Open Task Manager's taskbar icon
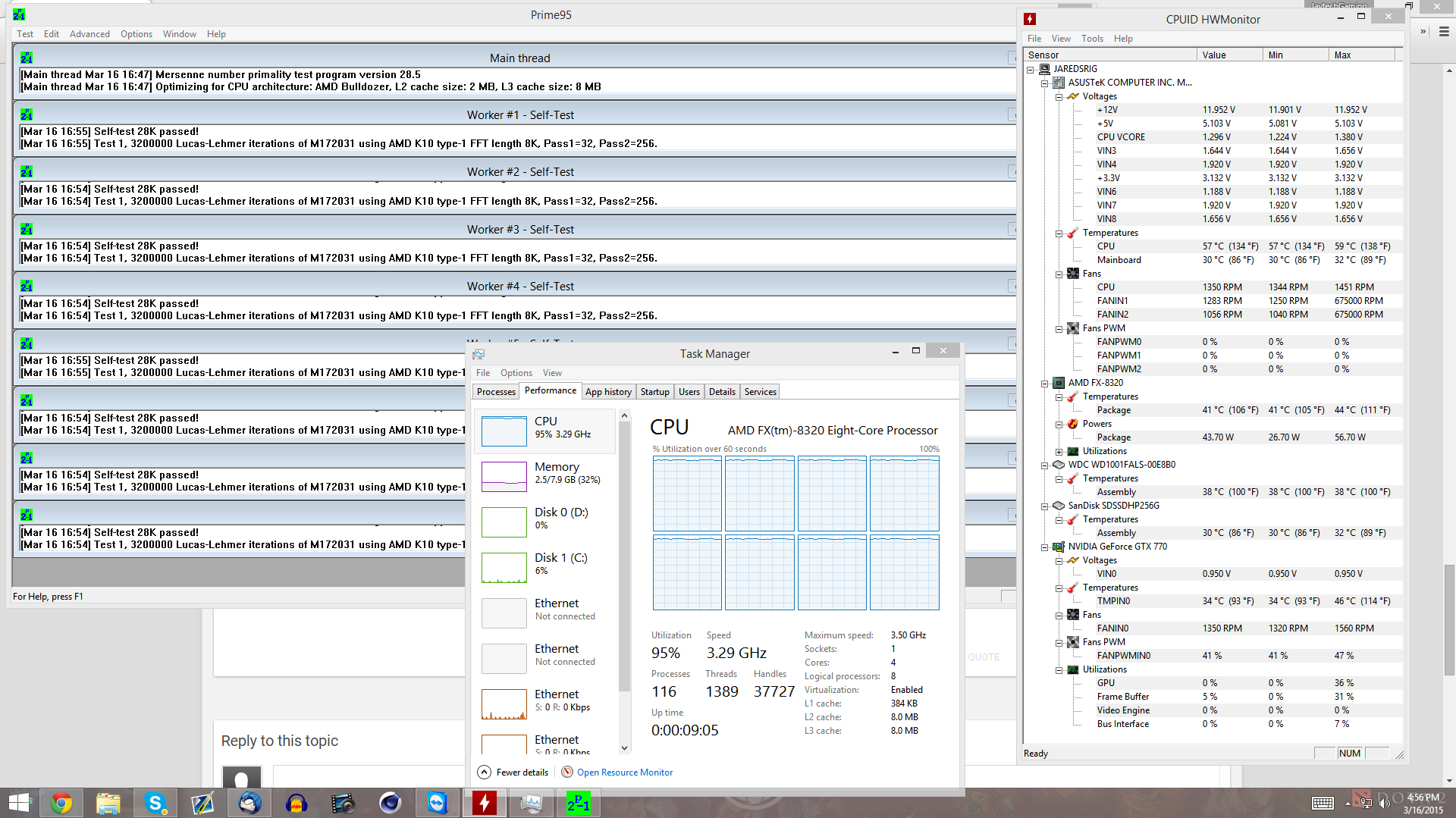The width and height of the screenshot is (1456, 818). pyautogui.click(x=532, y=803)
